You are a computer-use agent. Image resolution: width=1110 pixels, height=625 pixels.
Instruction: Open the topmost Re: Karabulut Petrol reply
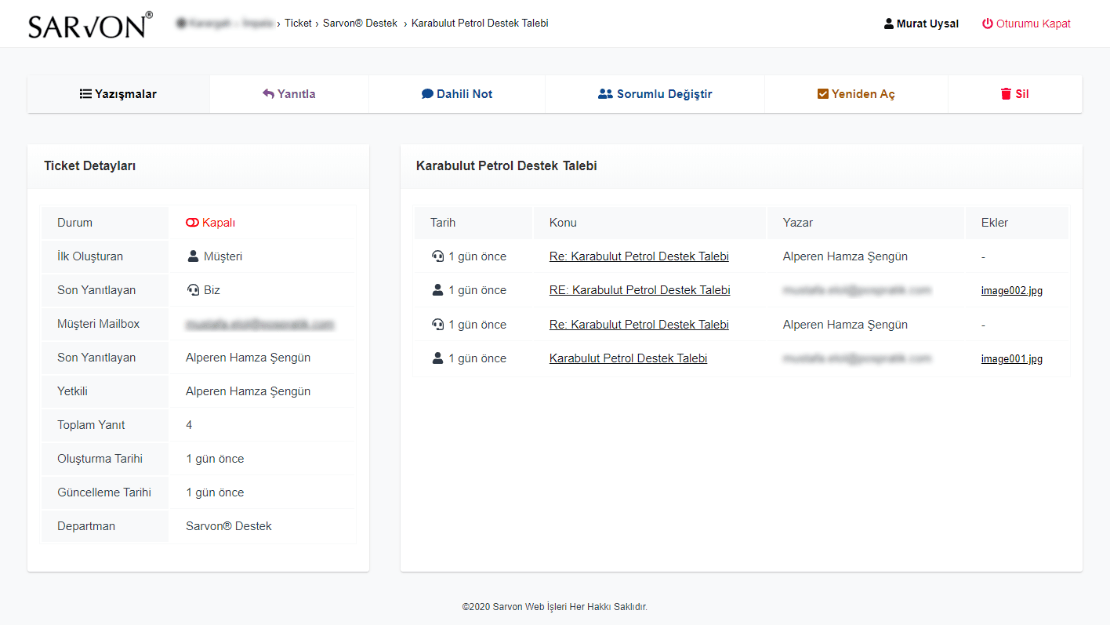tap(638, 256)
